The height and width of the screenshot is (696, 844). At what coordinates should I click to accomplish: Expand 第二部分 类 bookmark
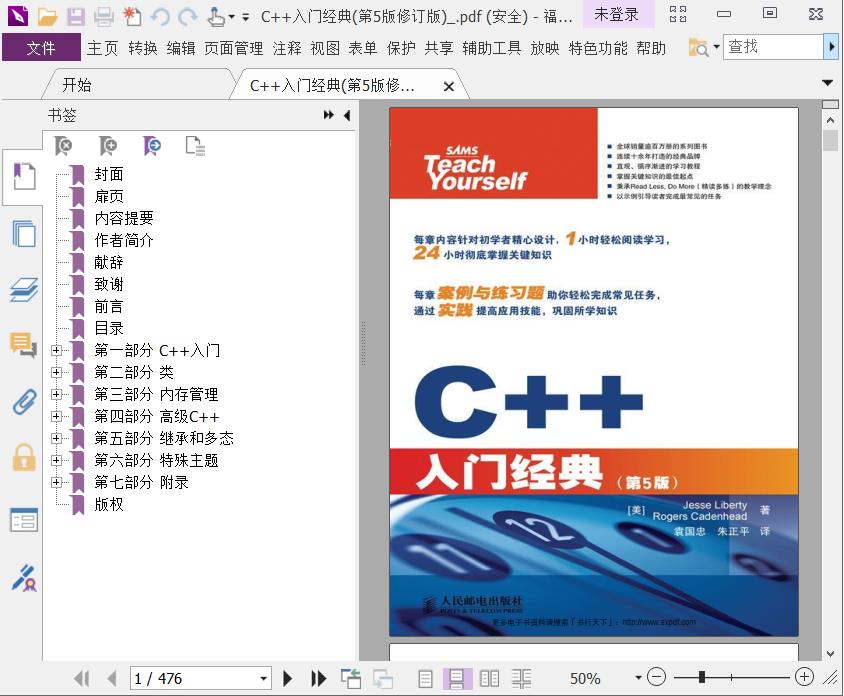pos(56,372)
